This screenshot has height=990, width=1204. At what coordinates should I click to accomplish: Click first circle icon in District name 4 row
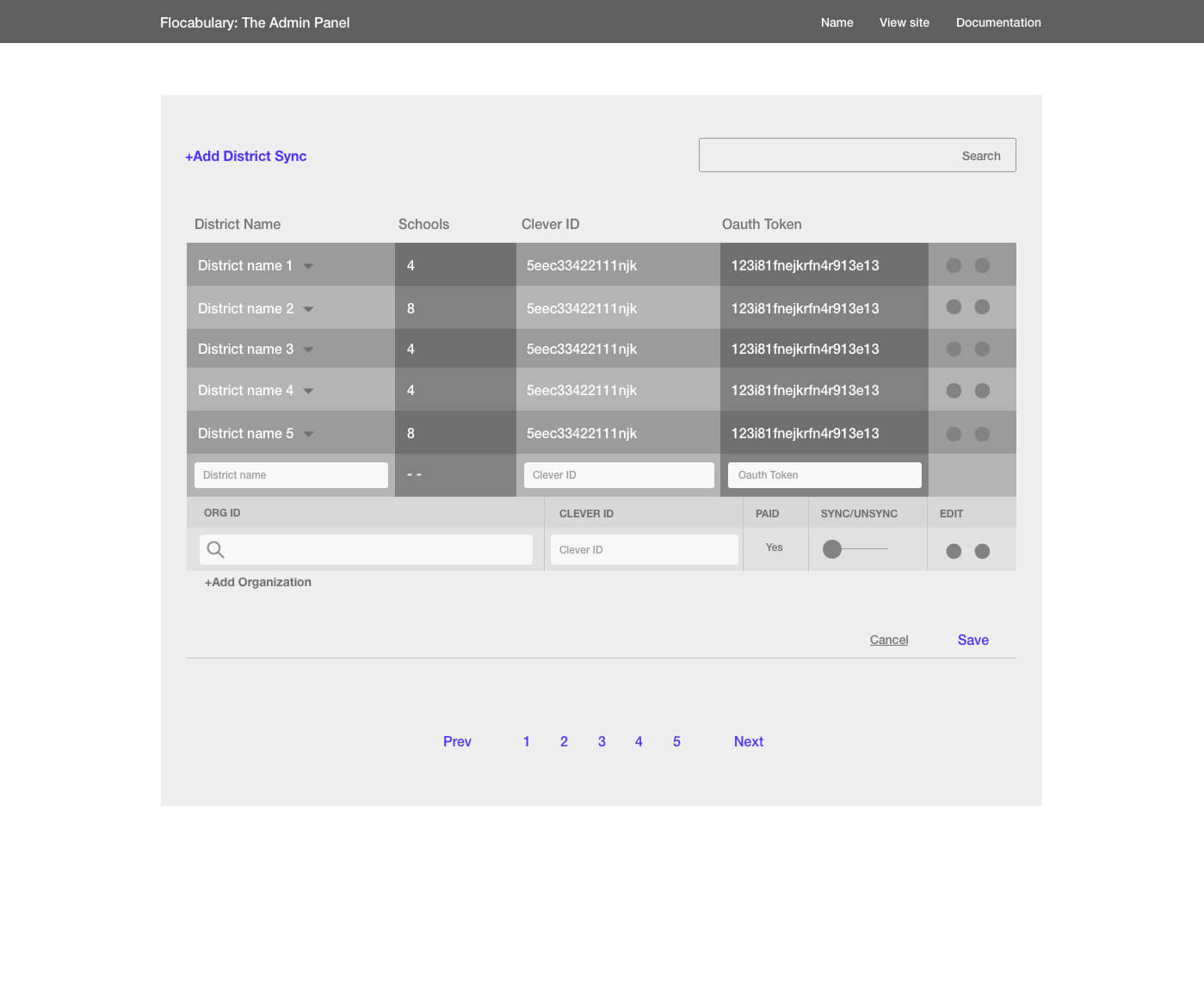(x=954, y=391)
